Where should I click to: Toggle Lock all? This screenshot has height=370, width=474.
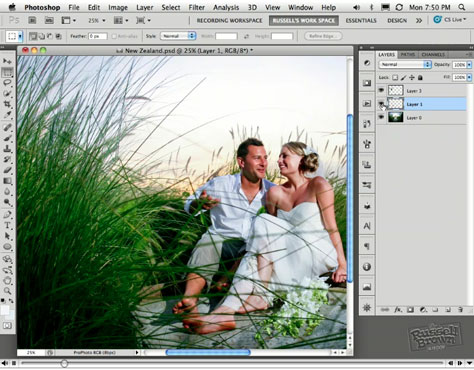420,77
